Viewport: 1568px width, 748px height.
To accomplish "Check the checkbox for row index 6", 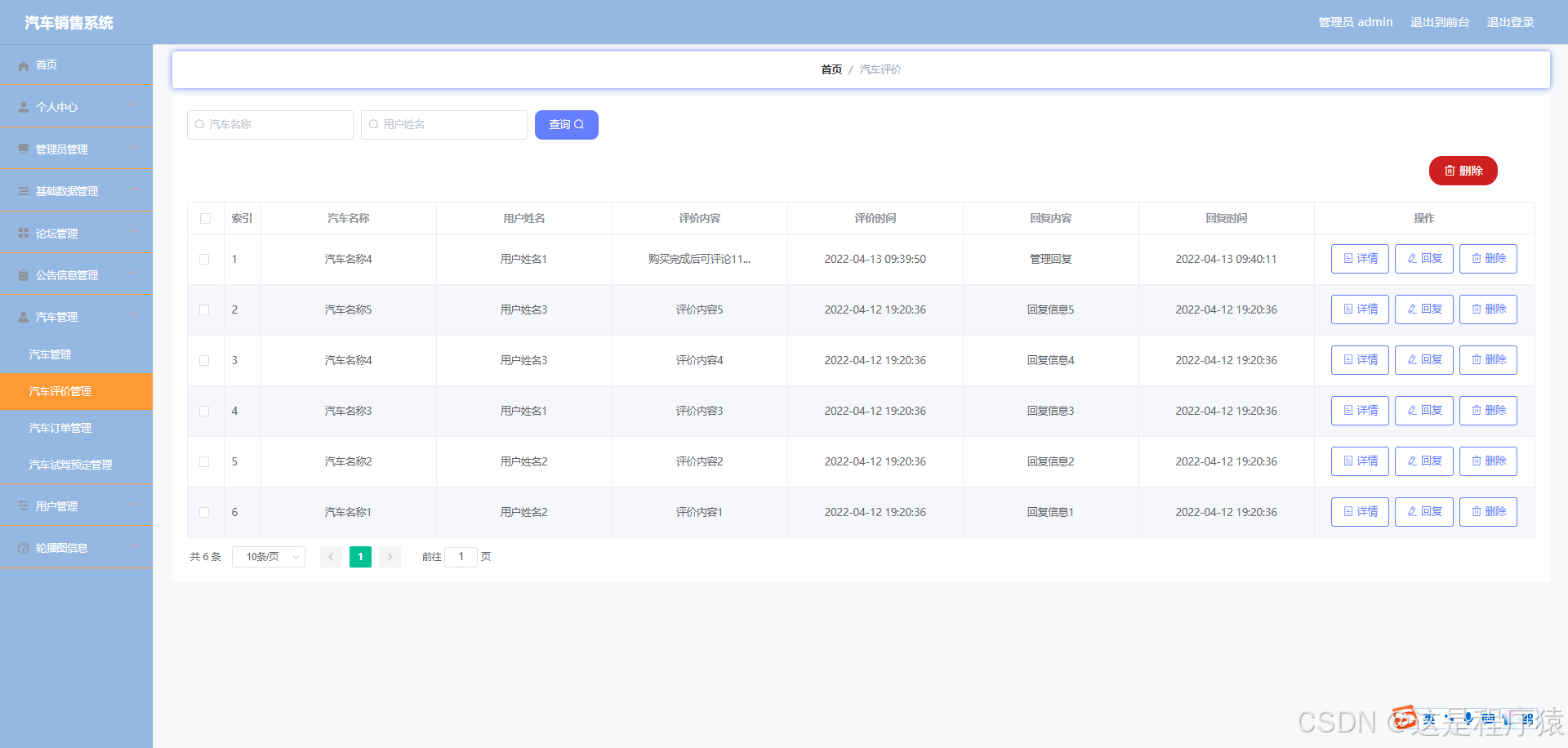I will 204,513.
